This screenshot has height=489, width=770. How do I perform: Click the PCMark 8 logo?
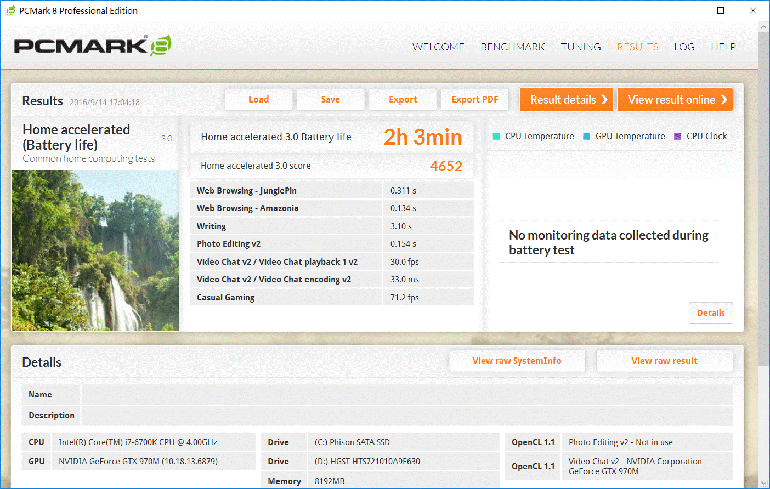(93, 46)
